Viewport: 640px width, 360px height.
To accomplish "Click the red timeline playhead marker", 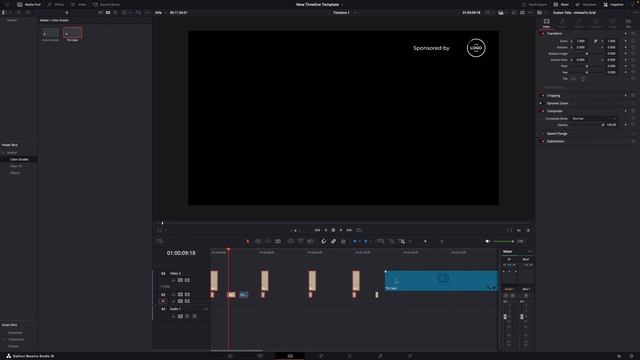I will click(228, 249).
